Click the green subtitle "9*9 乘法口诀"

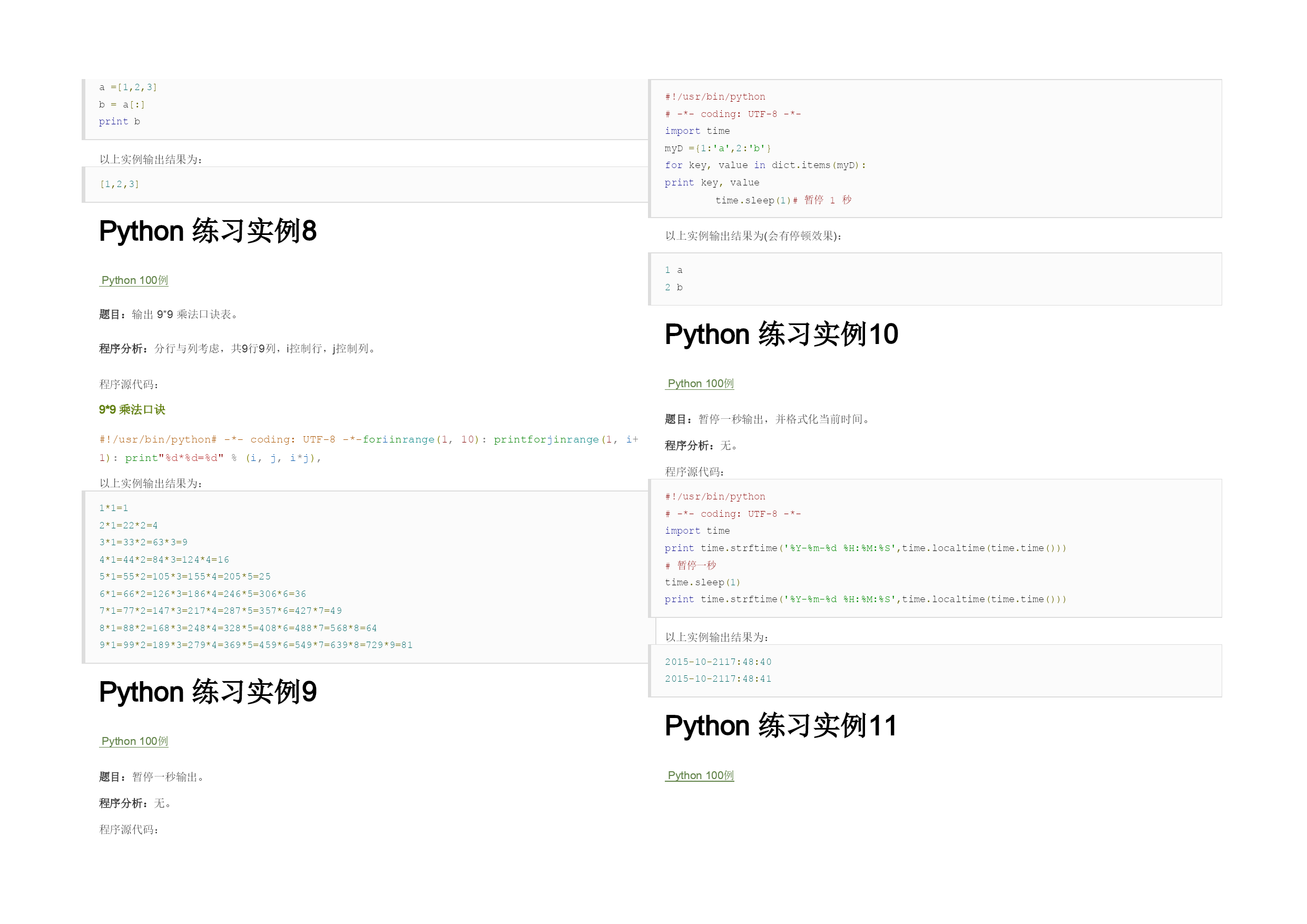132,409
